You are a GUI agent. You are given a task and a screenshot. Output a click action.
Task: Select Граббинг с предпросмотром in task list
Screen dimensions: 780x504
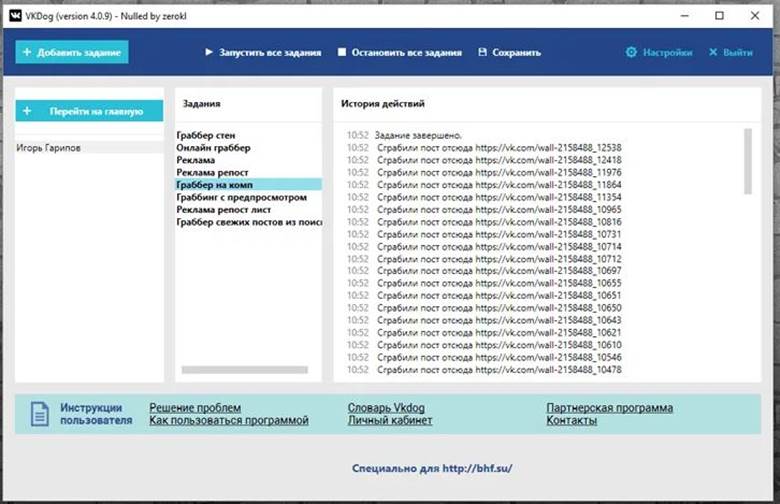point(241,197)
